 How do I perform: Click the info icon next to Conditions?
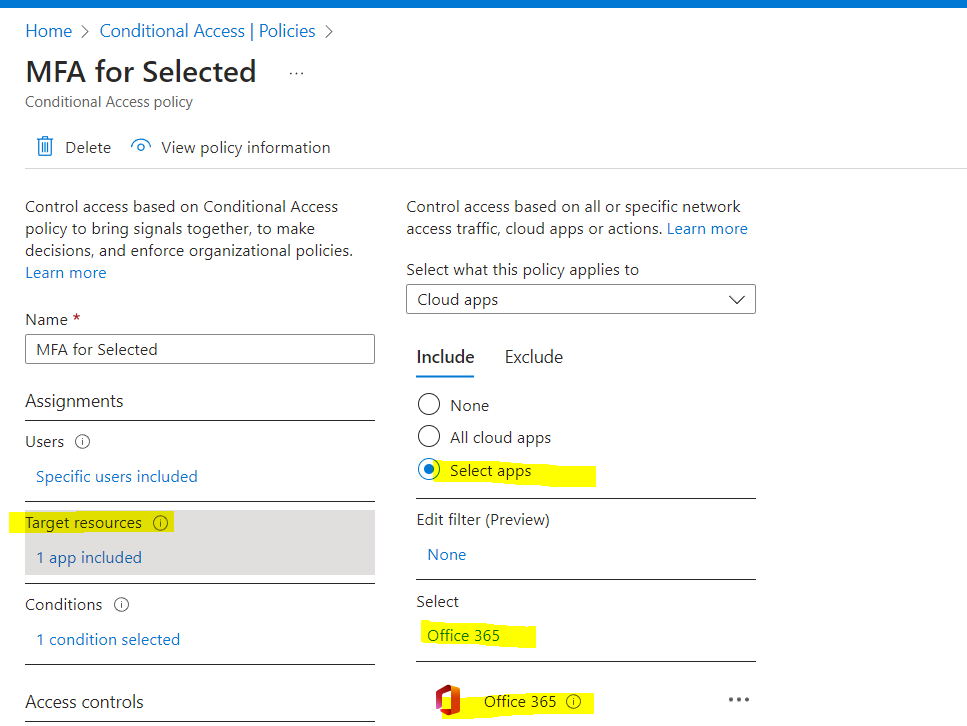coord(121,604)
